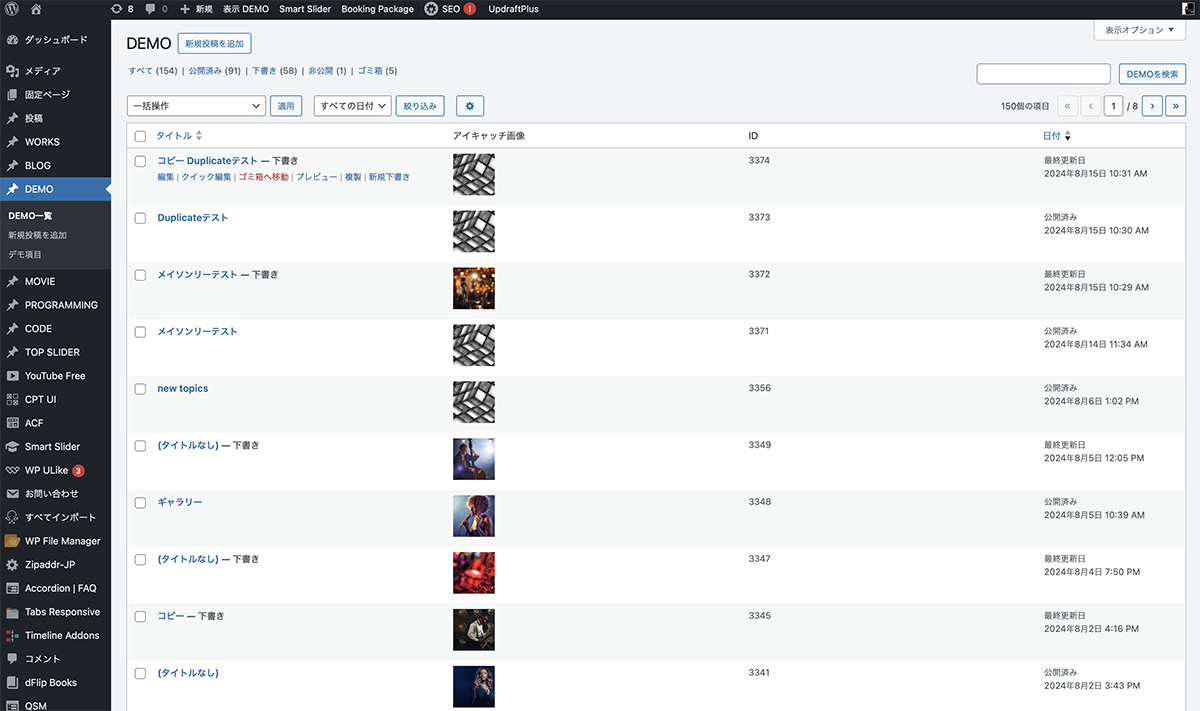Open the Zipaddr-JP gear icon
Image resolution: width=1200 pixels, height=711 pixels.
[12, 565]
